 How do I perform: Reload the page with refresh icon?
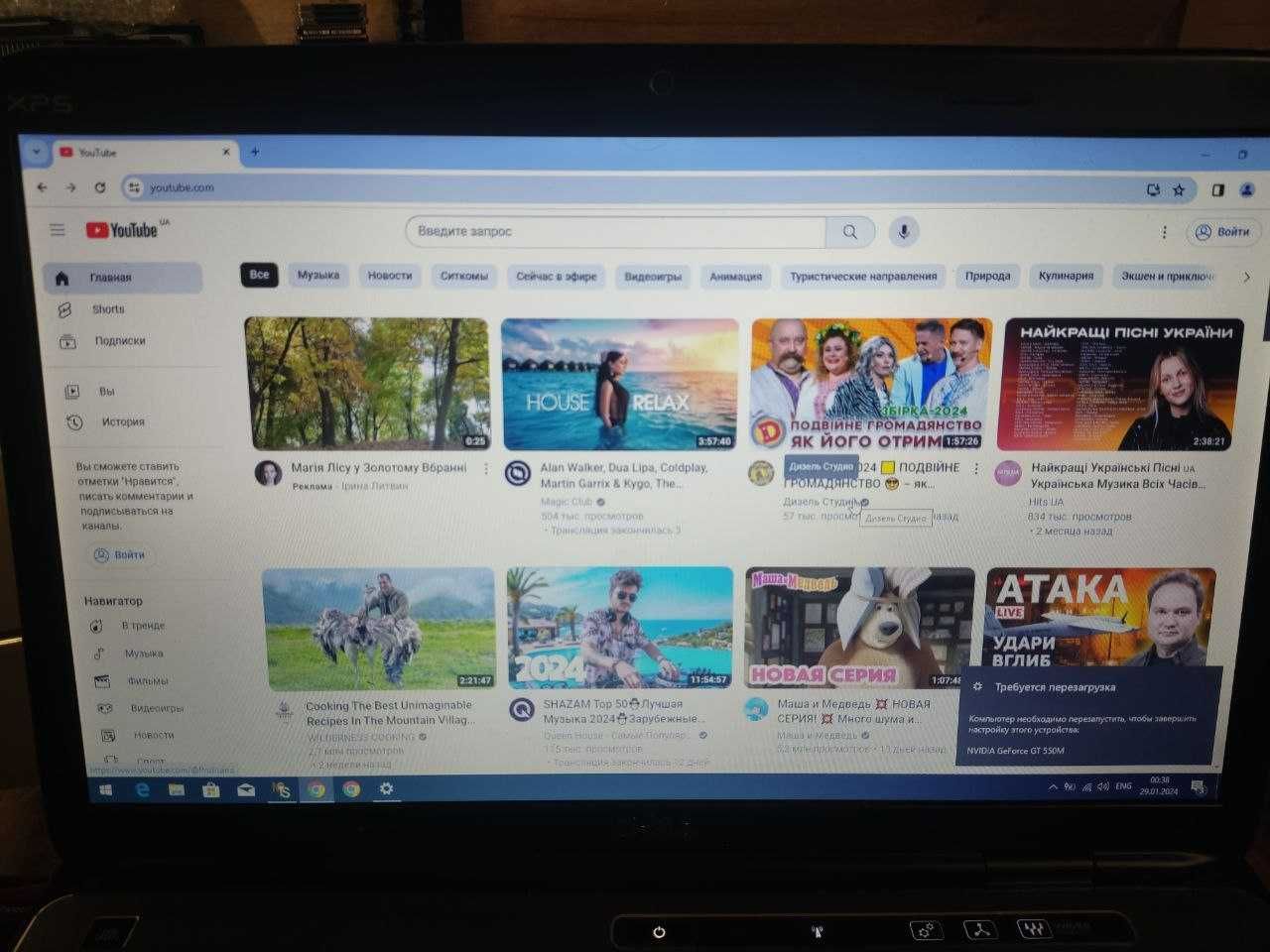pos(100,187)
